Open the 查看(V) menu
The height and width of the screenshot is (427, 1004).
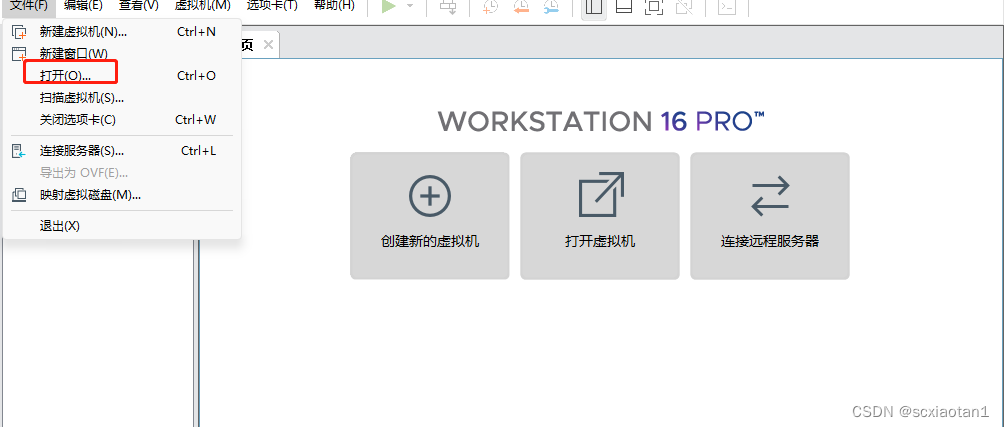point(138,5)
